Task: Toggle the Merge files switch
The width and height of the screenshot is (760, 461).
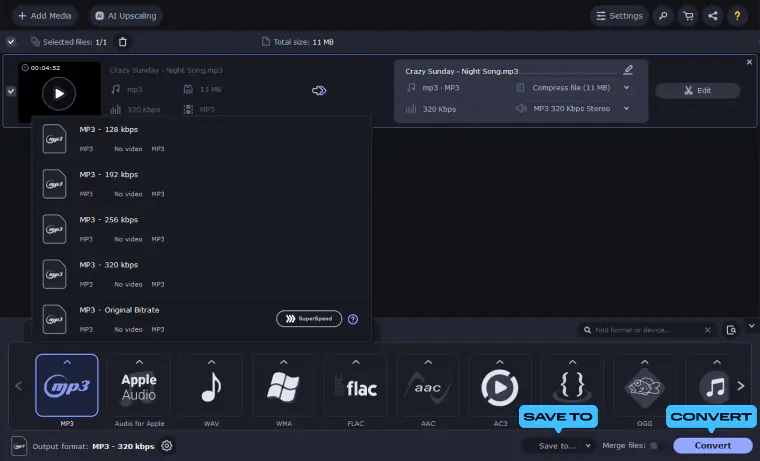Action: [655, 445]
